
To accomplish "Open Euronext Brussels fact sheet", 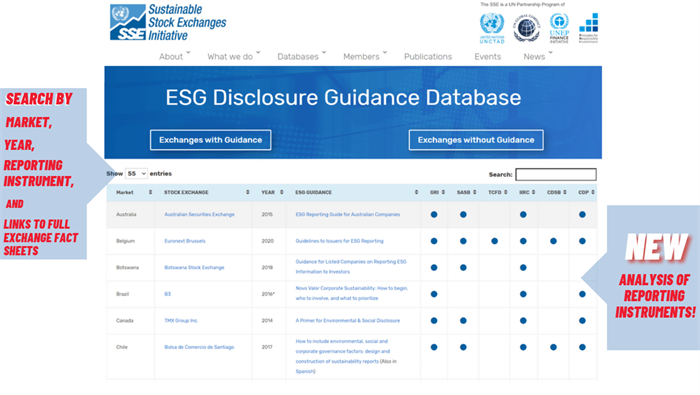I will 185,241.
